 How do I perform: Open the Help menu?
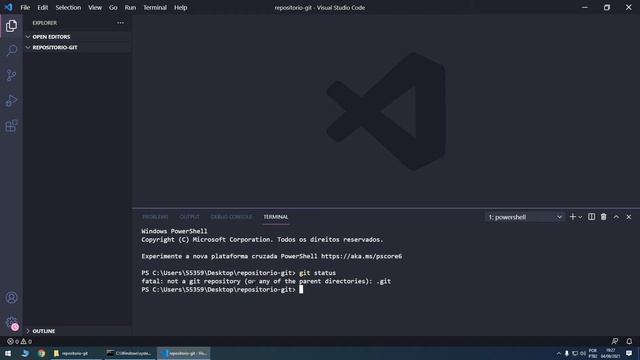[180, 7]
